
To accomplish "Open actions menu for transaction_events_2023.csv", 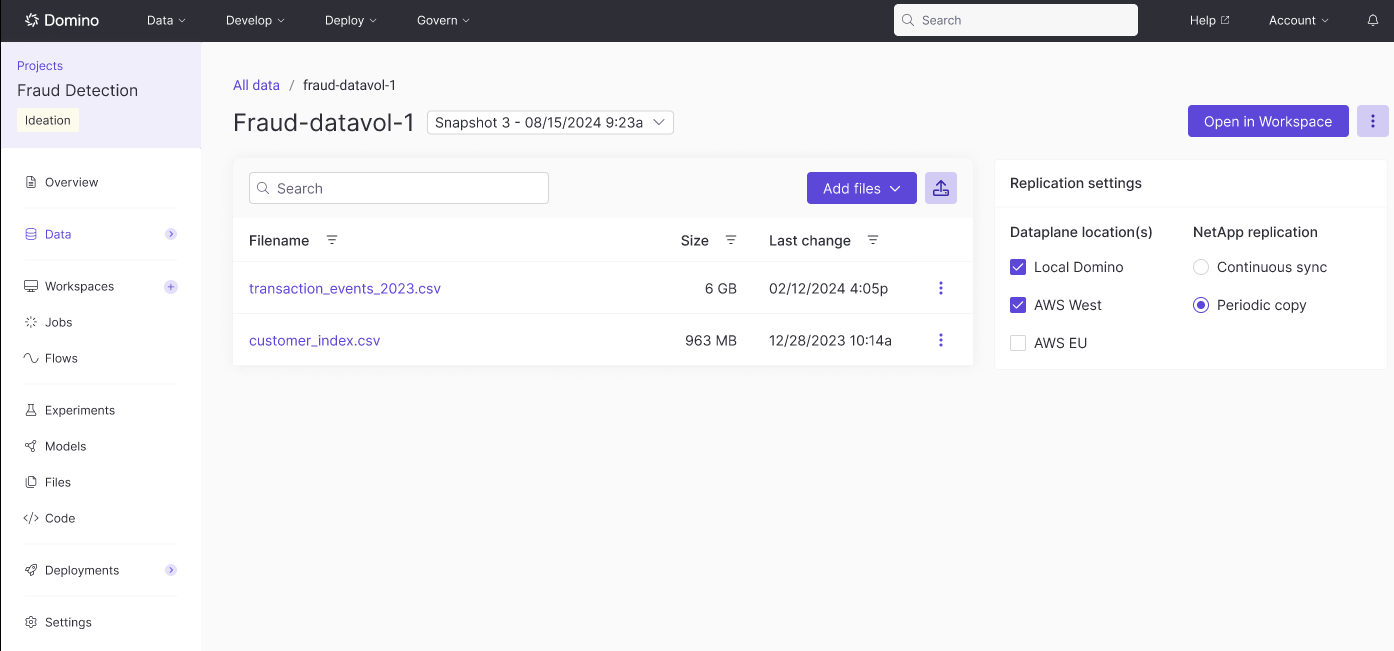I will pos(941,288).
